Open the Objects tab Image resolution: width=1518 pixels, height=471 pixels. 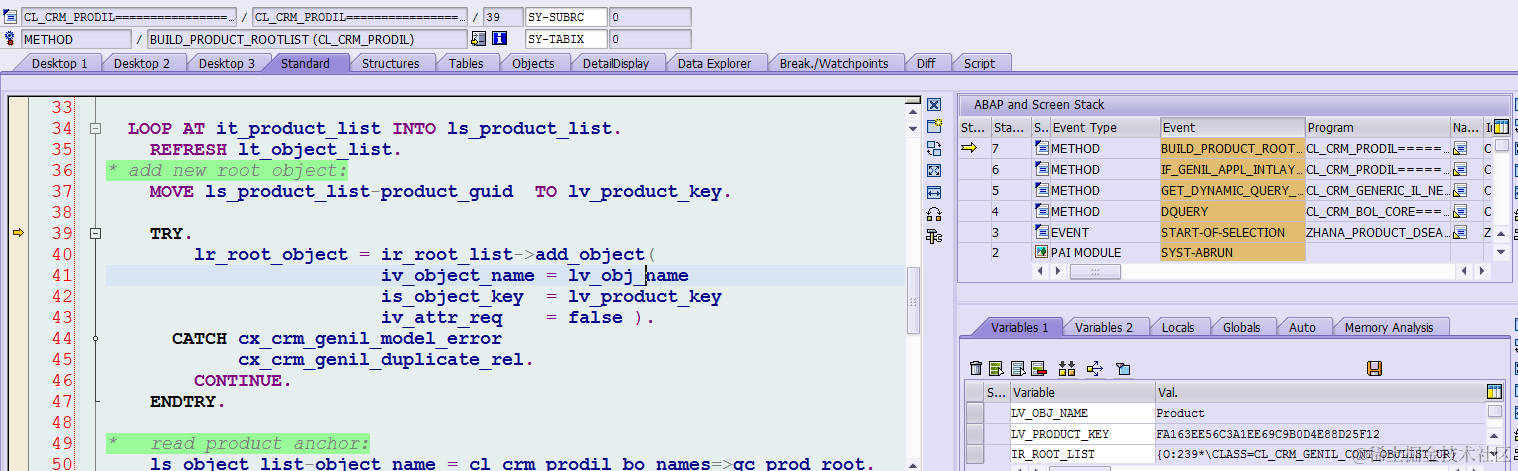tap(533, 63)
